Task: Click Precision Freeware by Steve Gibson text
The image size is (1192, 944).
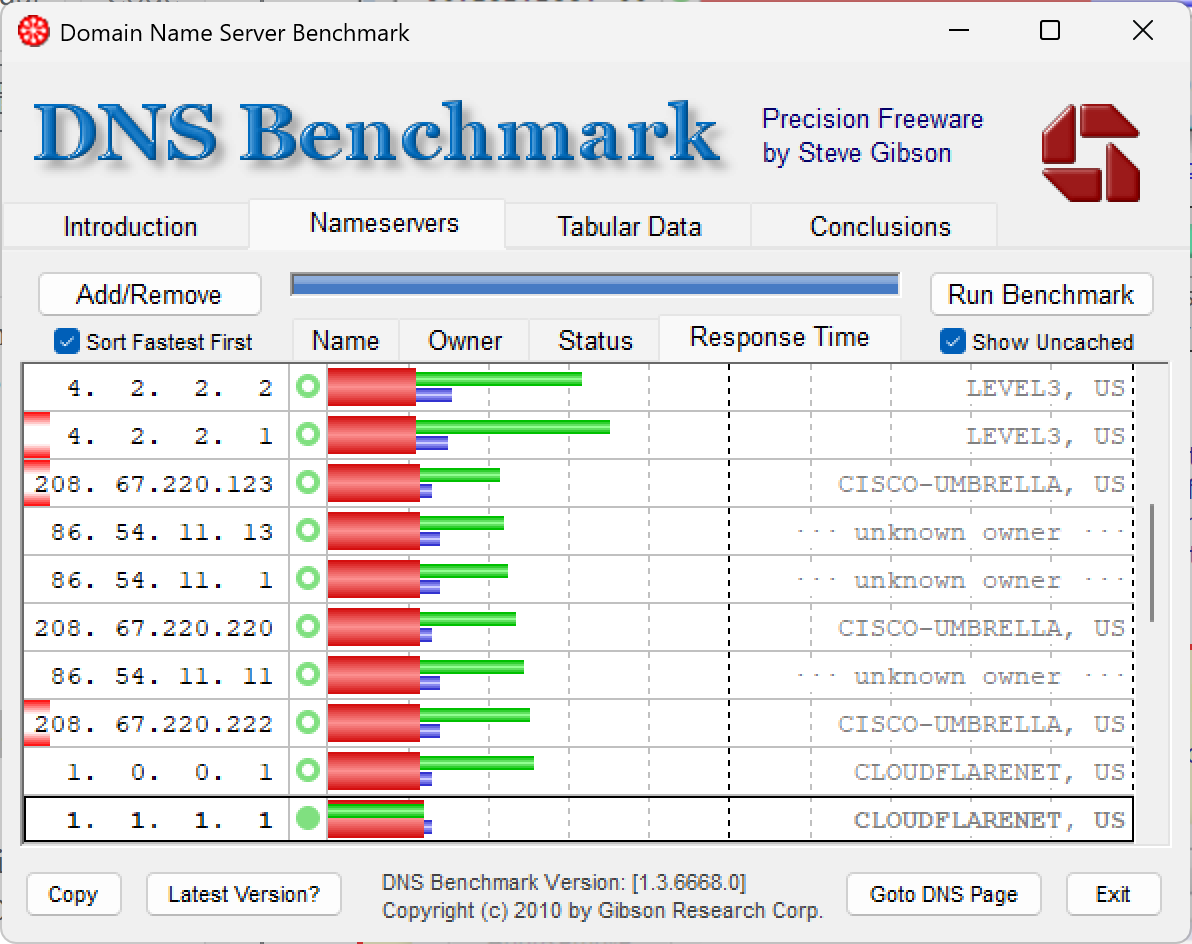Action: [x=873, y=136]
